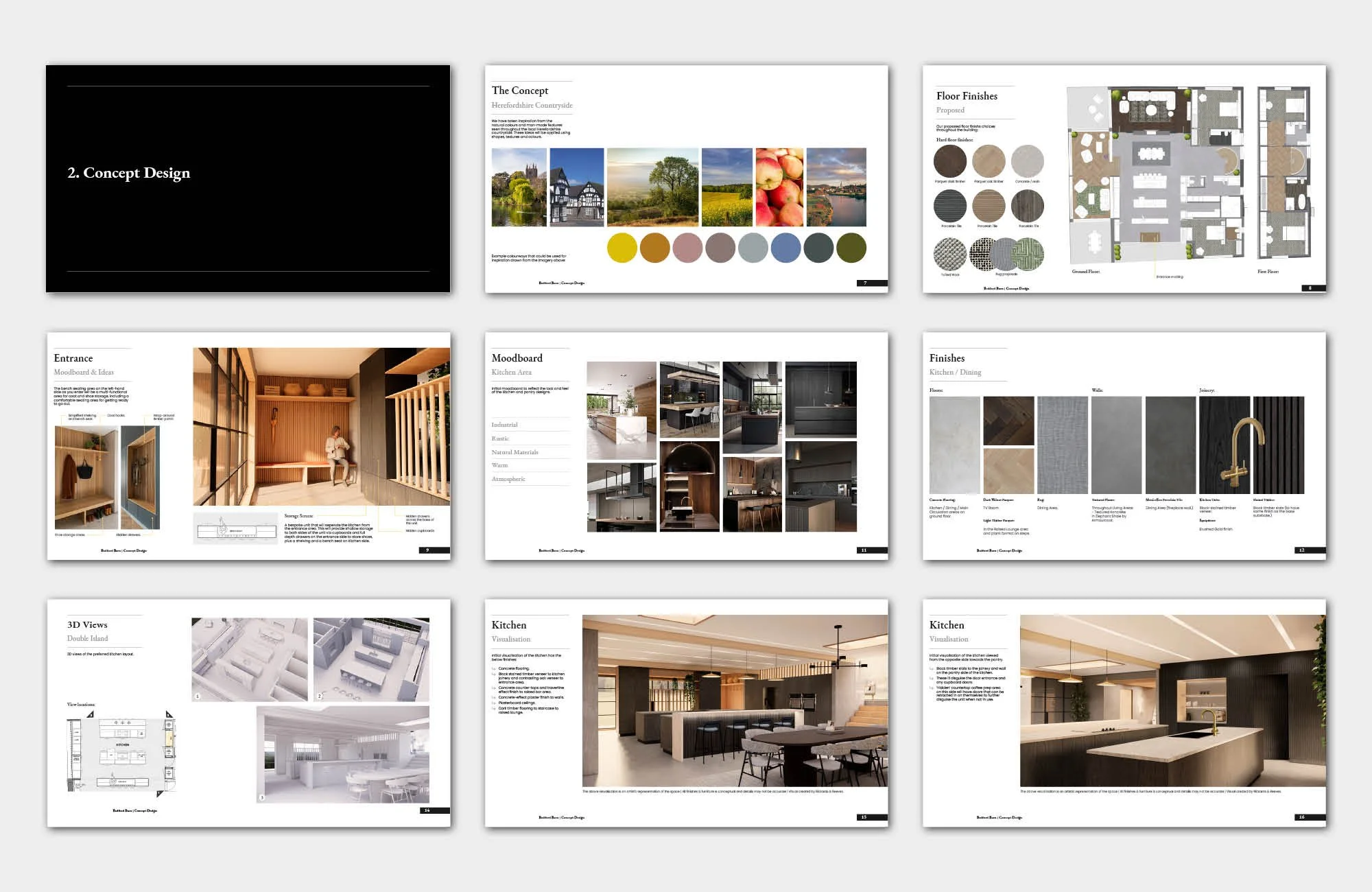Image resolution: width=1372 pixels, height=892 pixels.
Task: Select the pink colour swatch circle
Action: (687, 248)
